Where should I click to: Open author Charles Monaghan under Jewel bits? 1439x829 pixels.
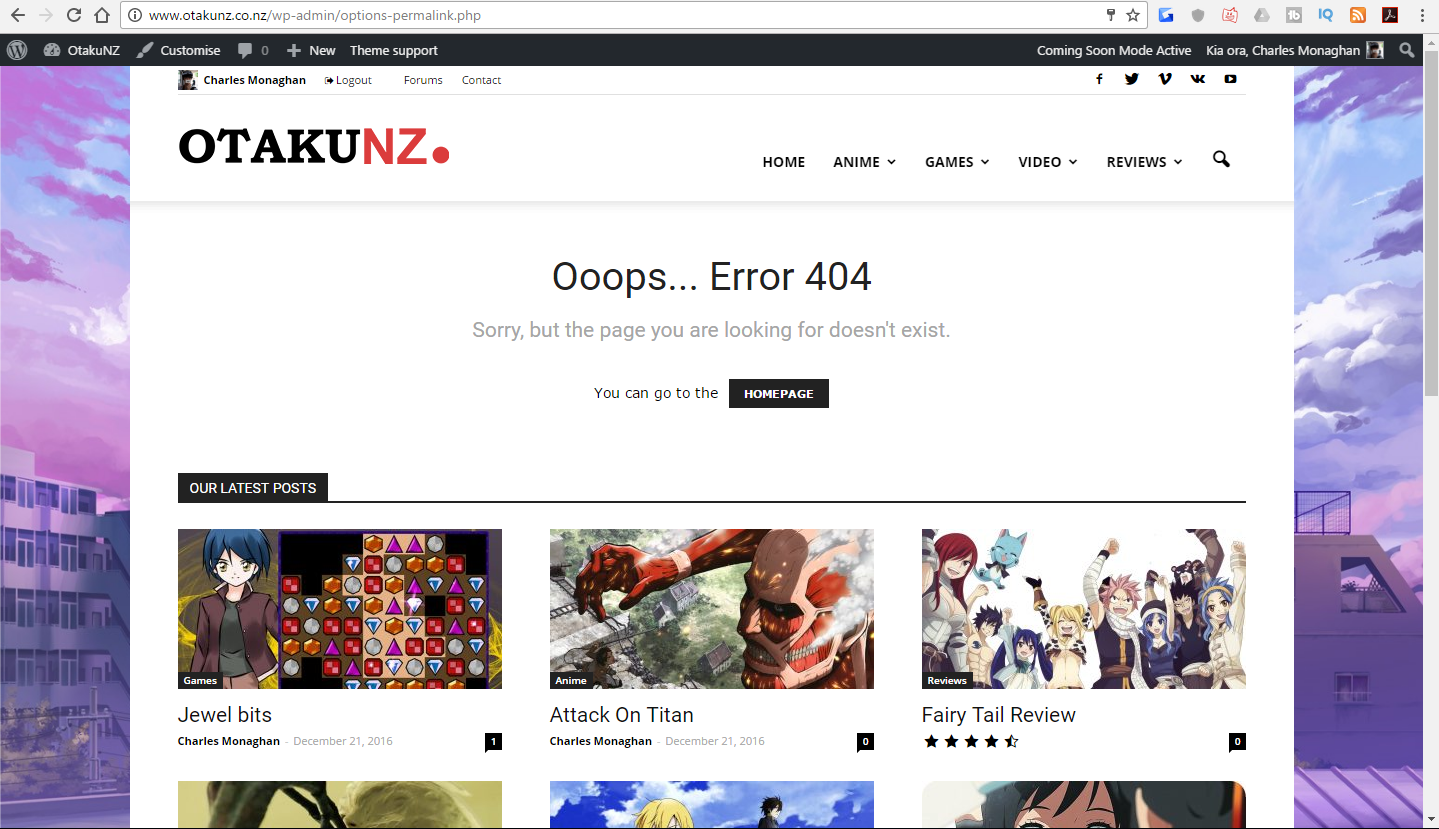point(229,741)
